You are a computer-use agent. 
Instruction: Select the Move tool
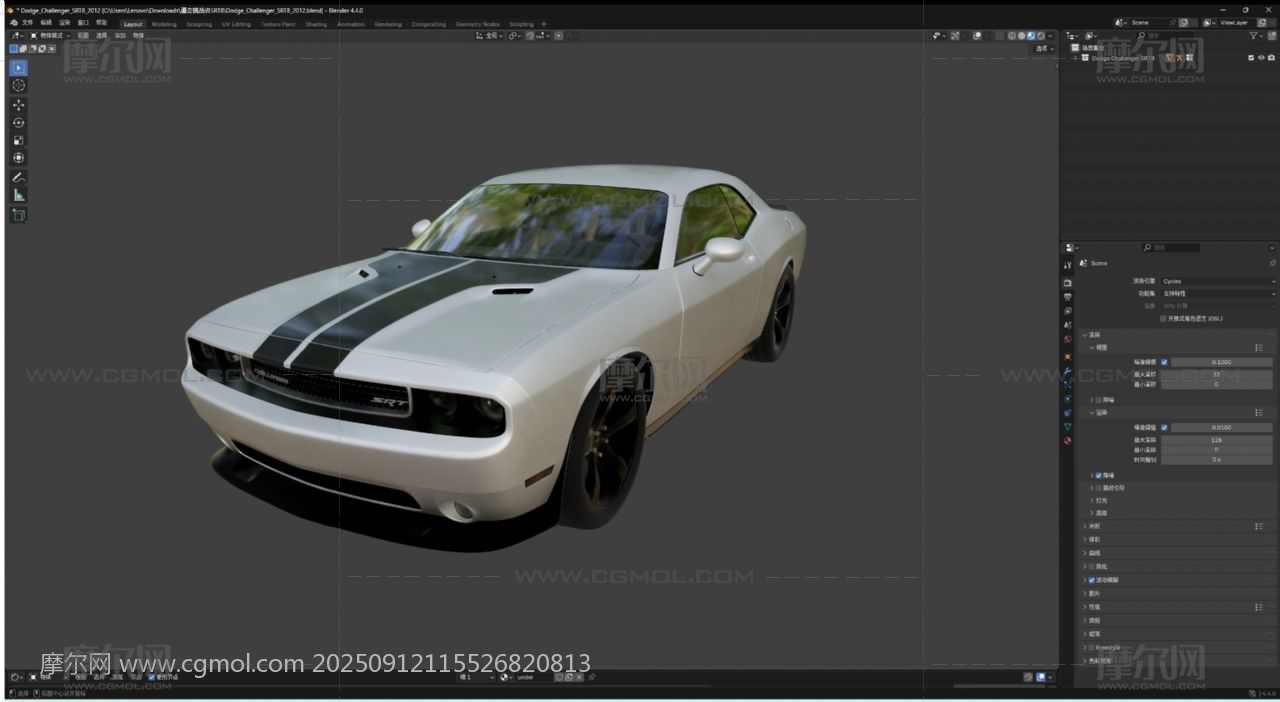tap(18, 105)
